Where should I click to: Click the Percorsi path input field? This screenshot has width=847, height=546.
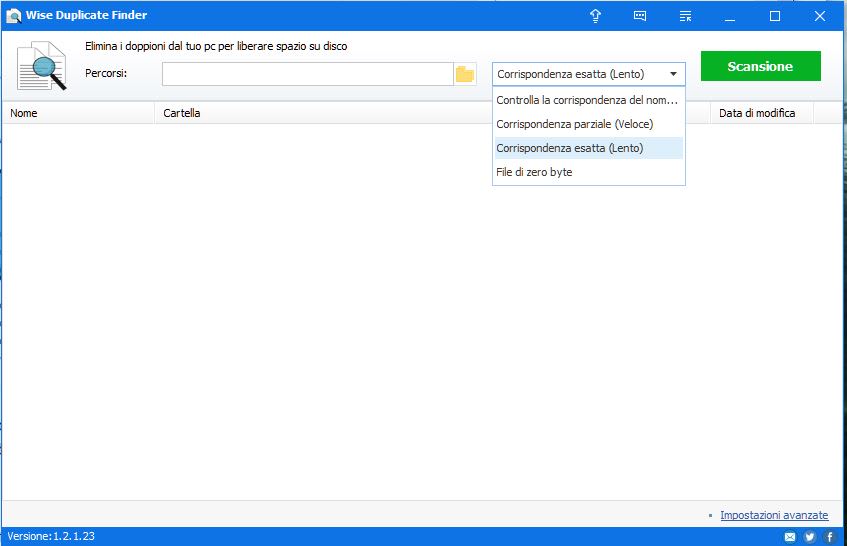point(307,74)
